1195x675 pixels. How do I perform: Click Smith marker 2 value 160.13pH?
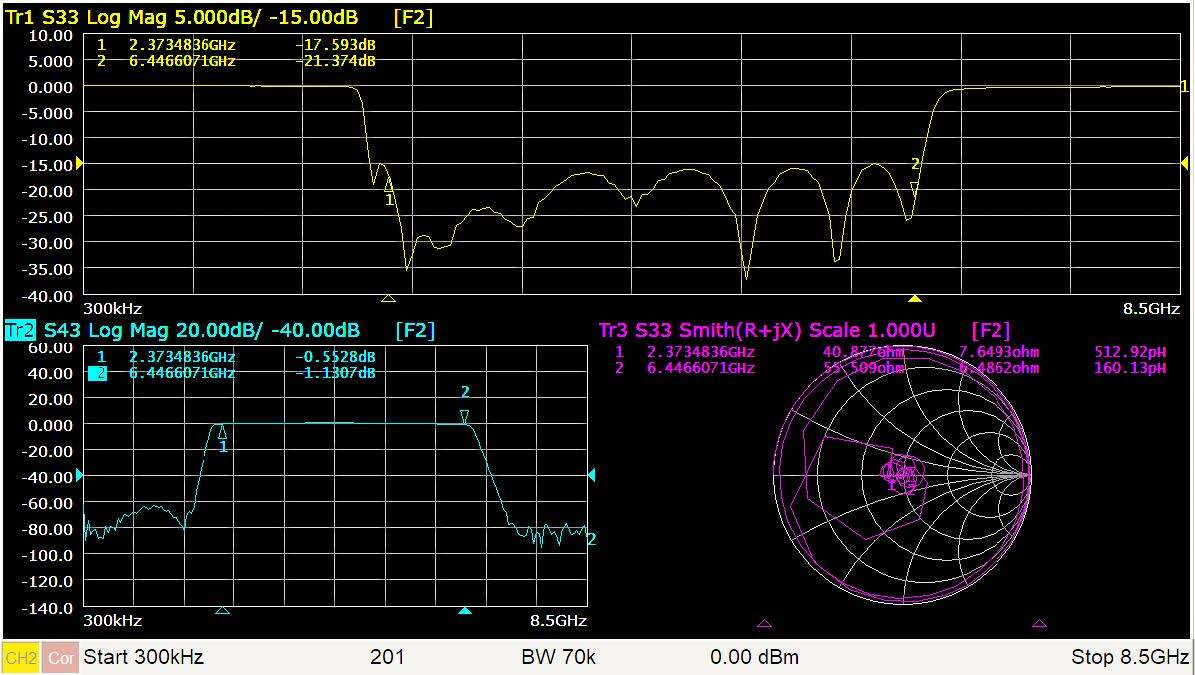(x=1130, y=368)
